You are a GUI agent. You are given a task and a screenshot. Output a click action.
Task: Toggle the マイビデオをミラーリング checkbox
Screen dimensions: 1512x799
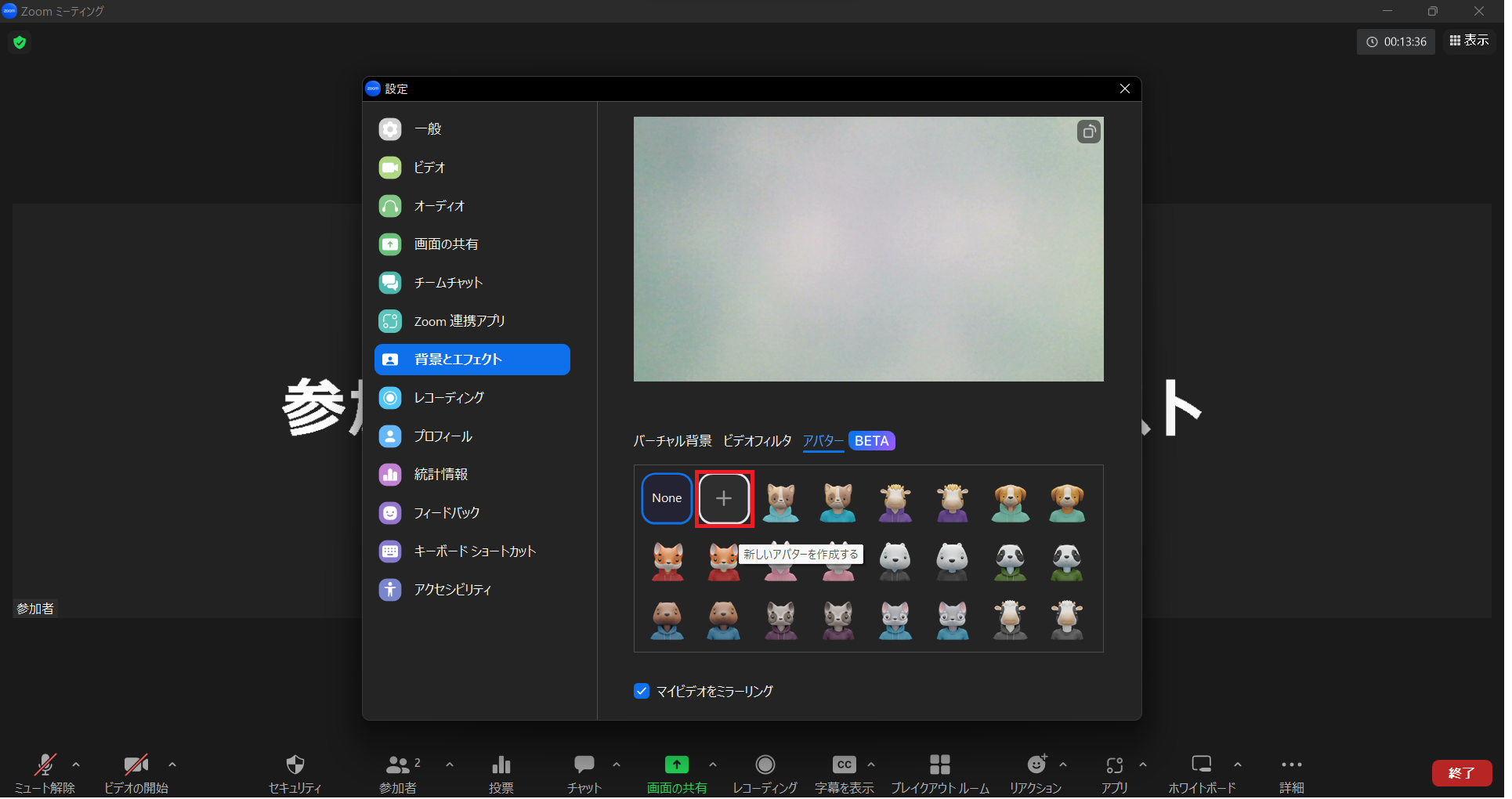[642, 691]
